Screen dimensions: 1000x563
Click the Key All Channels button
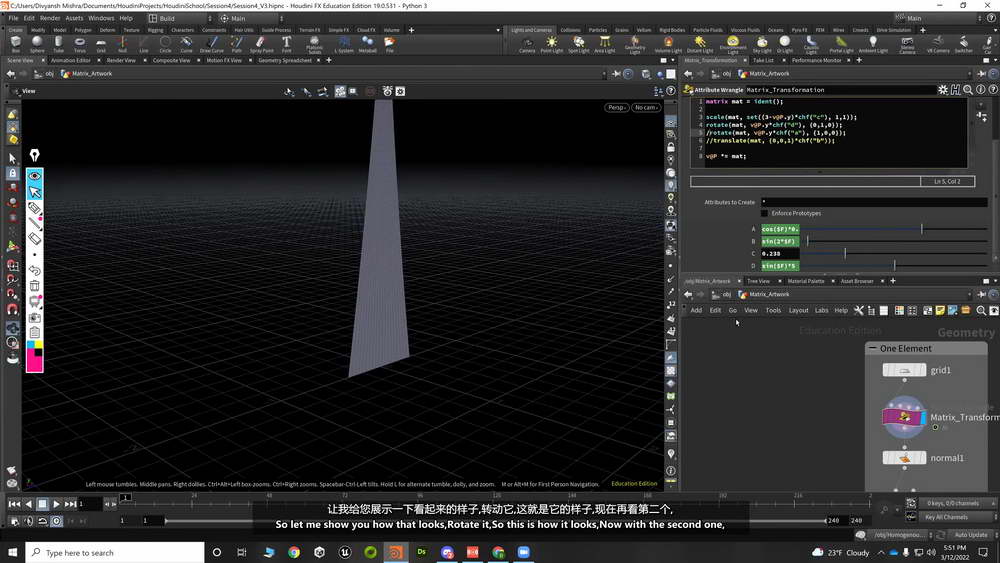[946, 517]
